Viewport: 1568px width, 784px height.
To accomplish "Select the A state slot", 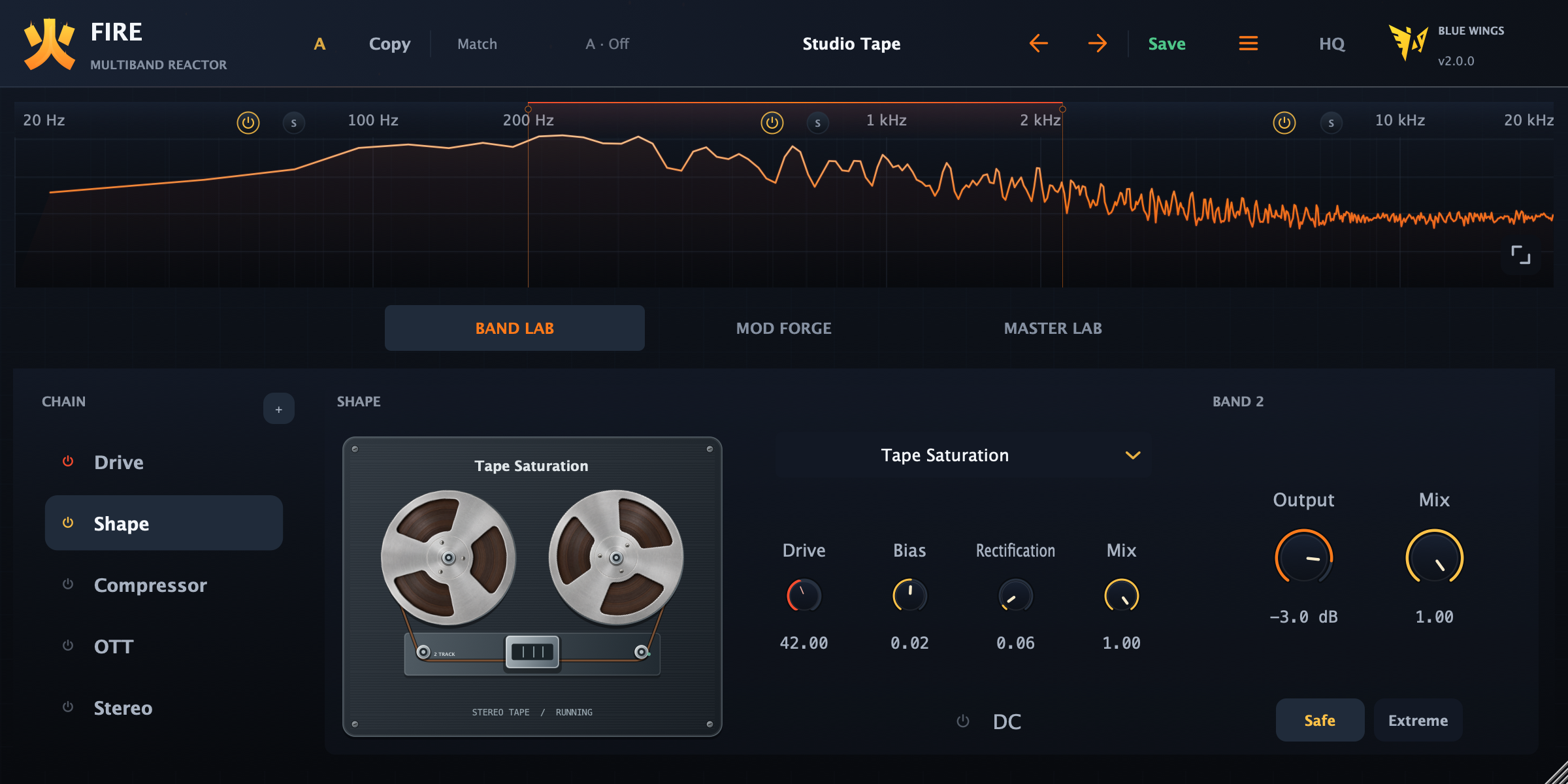I will (319, 44).
